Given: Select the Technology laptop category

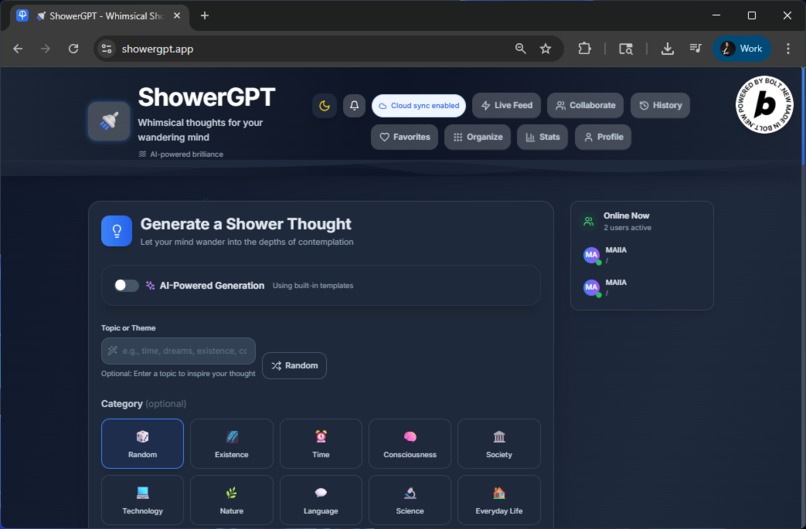Looking at the screenshot, I should [x=142, y=500].
